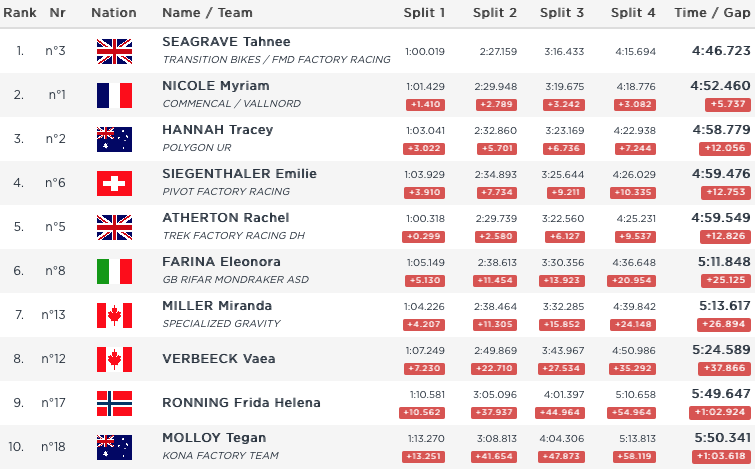Screen dimensions: 755x470
Task: Click the Canadian flag in MILLER Miranda's row
Action: [x=114, y=315]
